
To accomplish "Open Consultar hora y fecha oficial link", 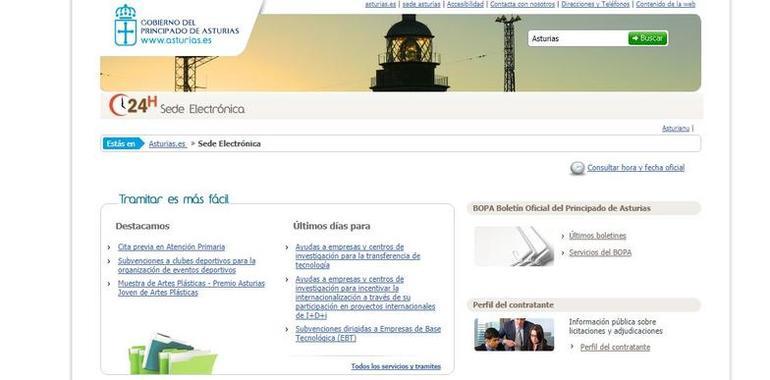I will [x=636, y=167].
